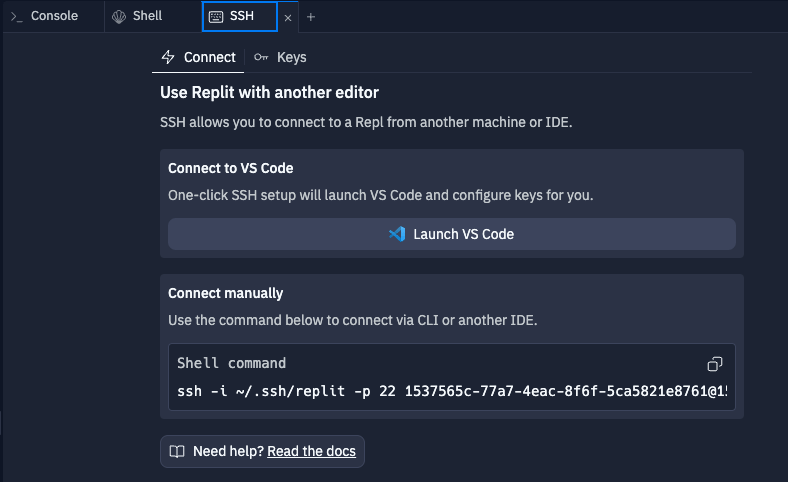This screenshot has height=482, width=788.
Task: Click the 'One-click SSH setup' description text
Action: tap(380, 195)
